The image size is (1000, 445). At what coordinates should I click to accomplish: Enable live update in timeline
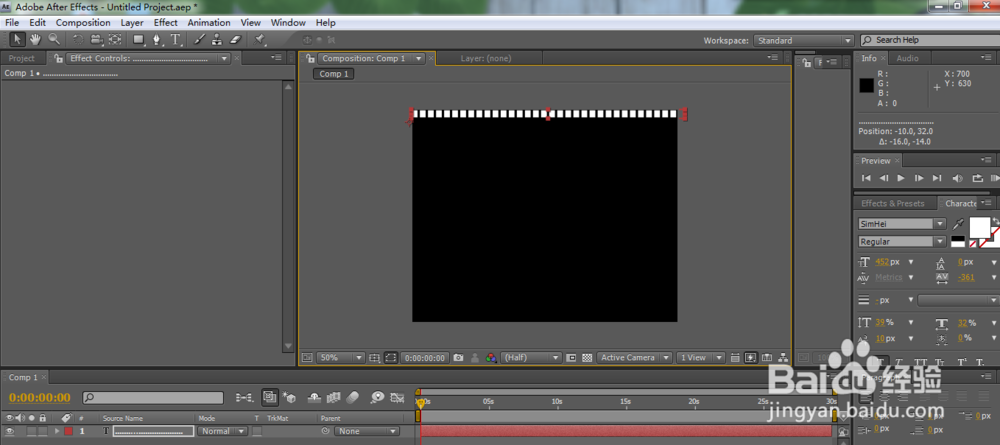(x=270, y=398)
